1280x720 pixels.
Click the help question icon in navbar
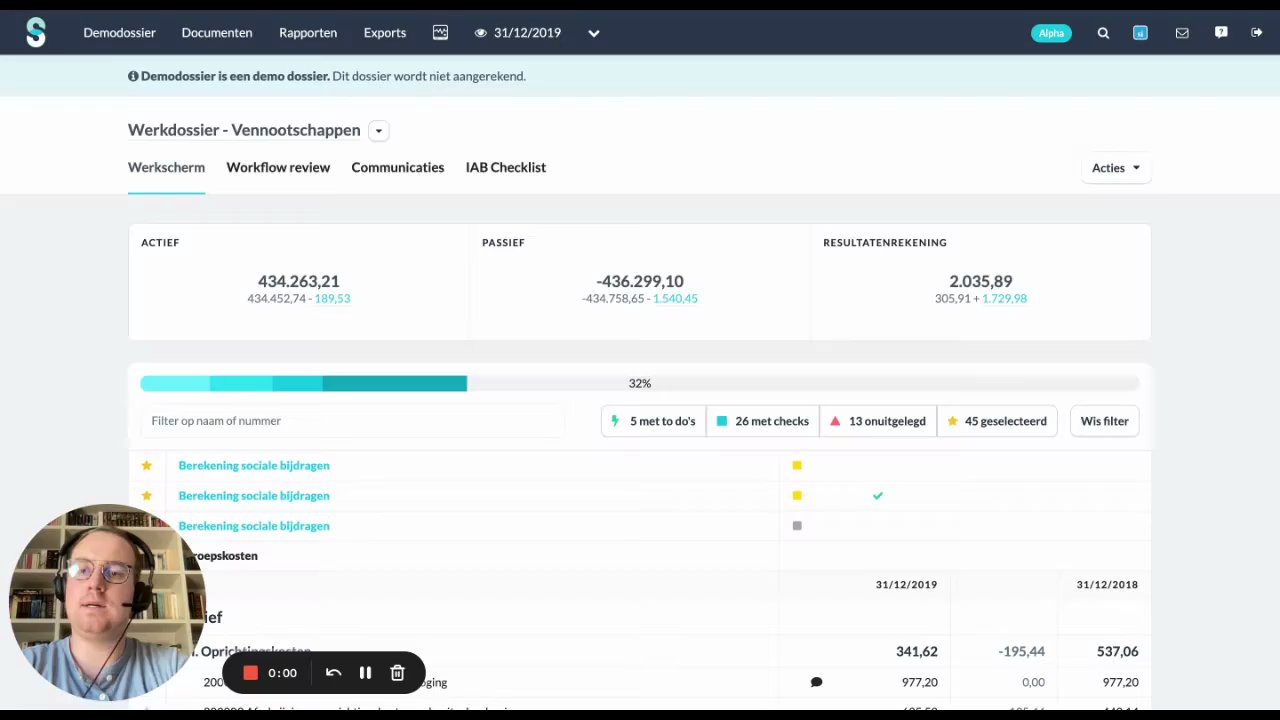tap(1221, 33)
